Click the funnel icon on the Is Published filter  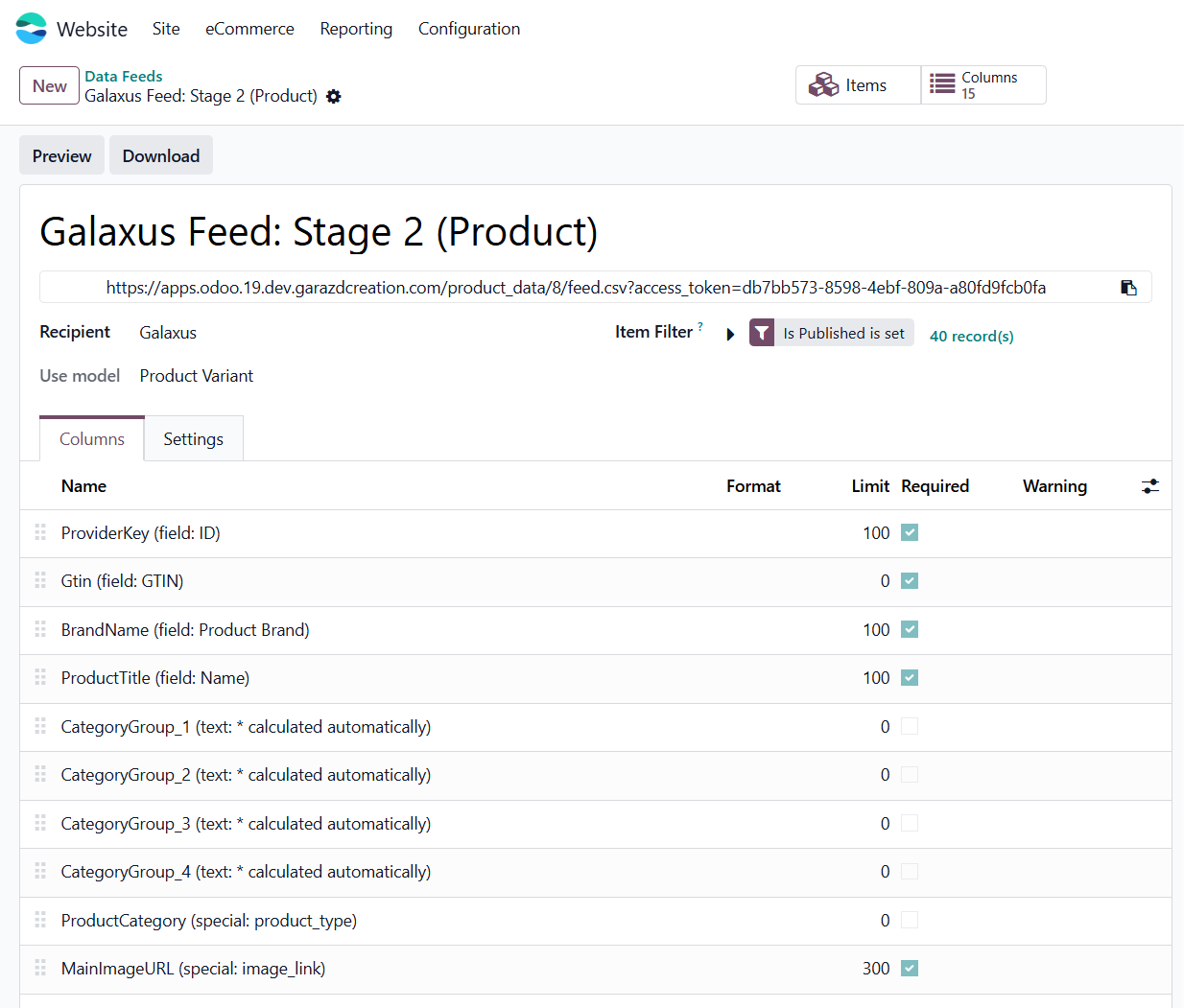(x=762, y=333)
